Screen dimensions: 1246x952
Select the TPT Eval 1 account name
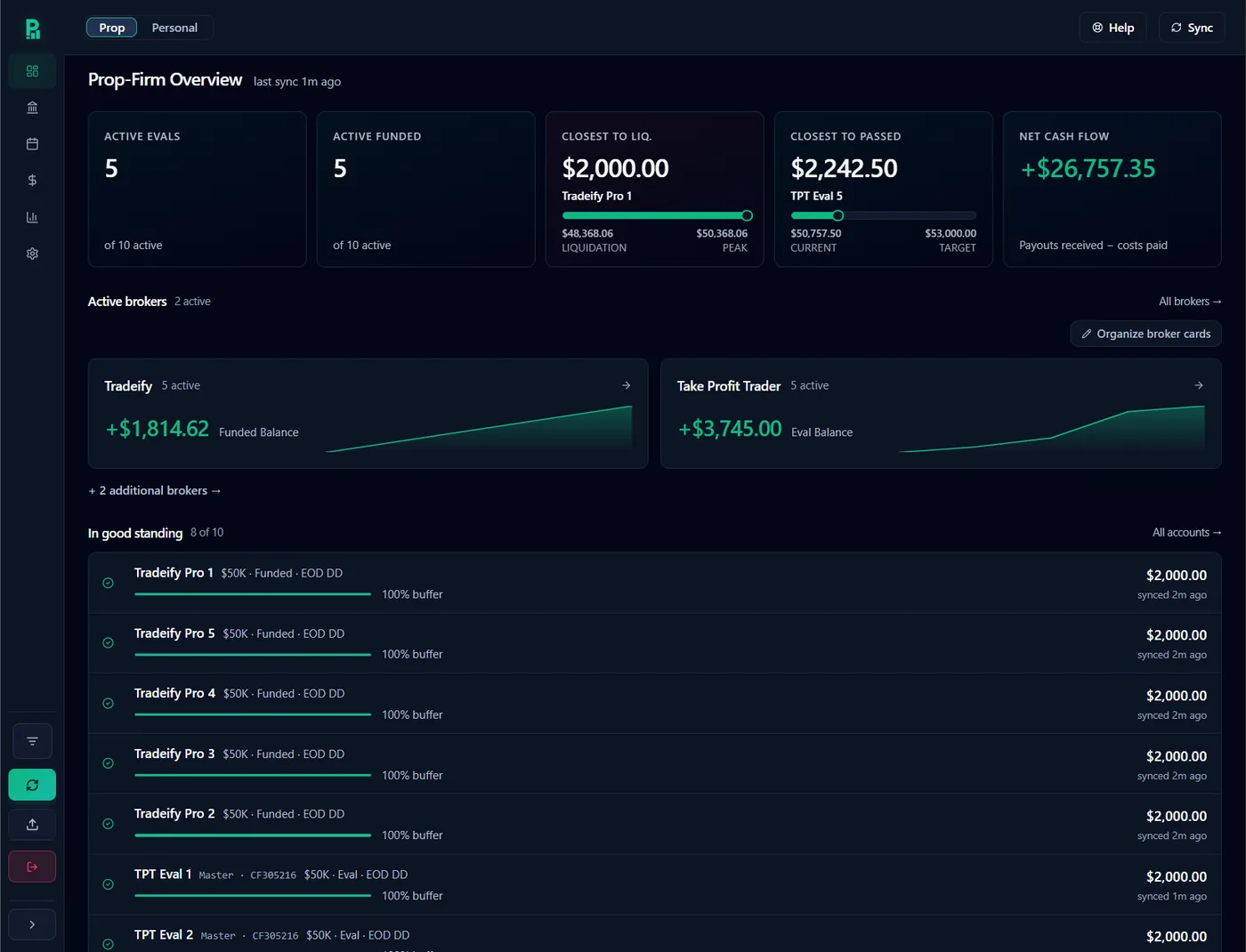[x=163, y=874]
